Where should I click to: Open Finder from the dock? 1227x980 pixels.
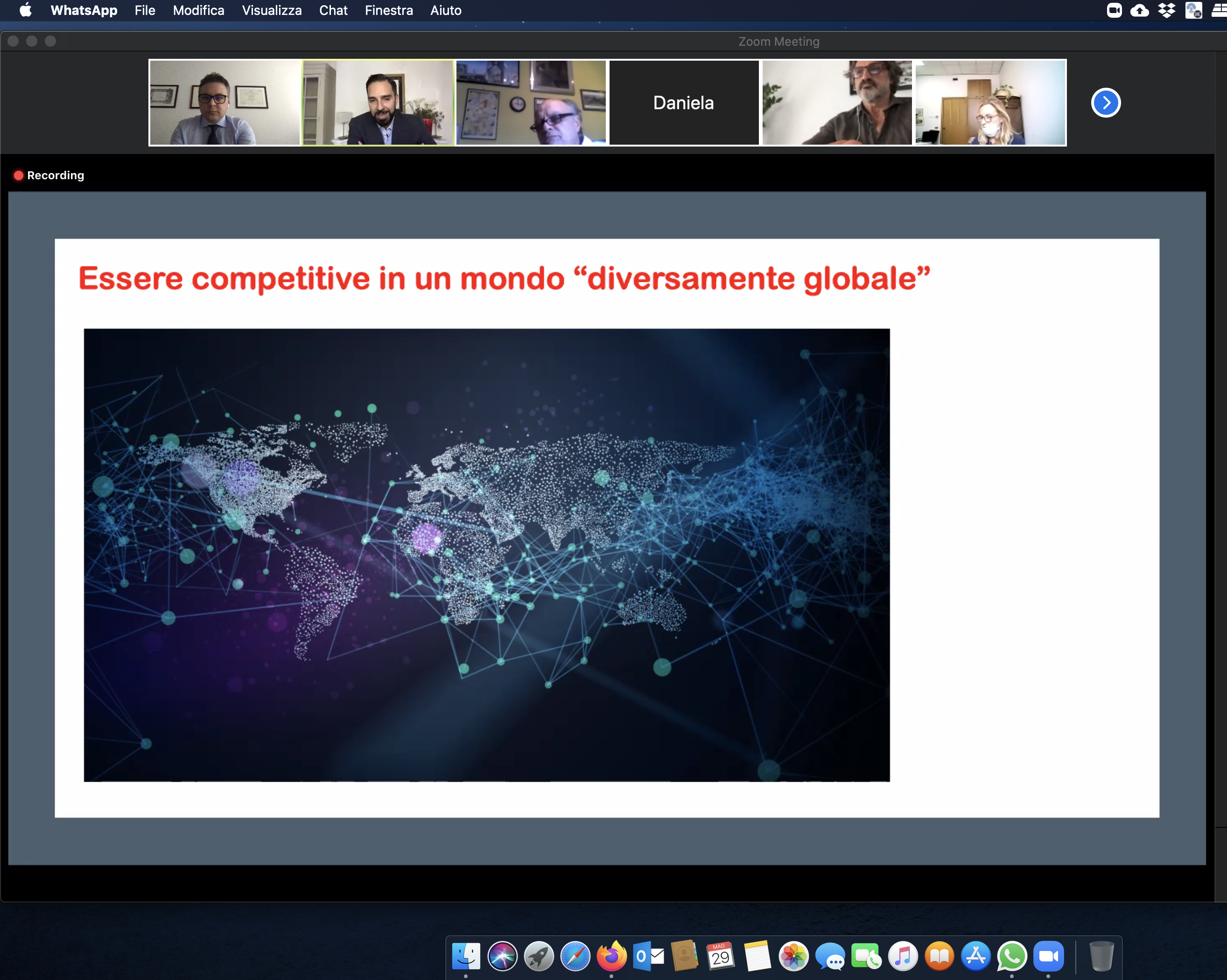click(465, 956)
